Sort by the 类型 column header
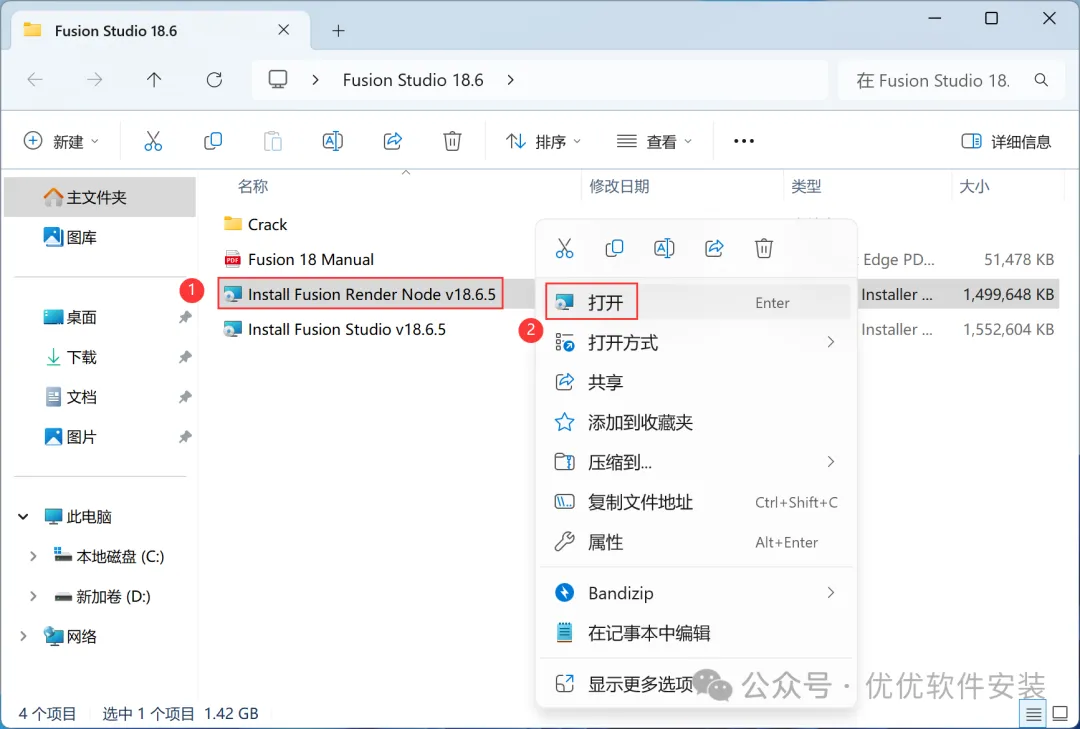The width and height of the screenshot is (1080, 729). (x=806, y=186)
